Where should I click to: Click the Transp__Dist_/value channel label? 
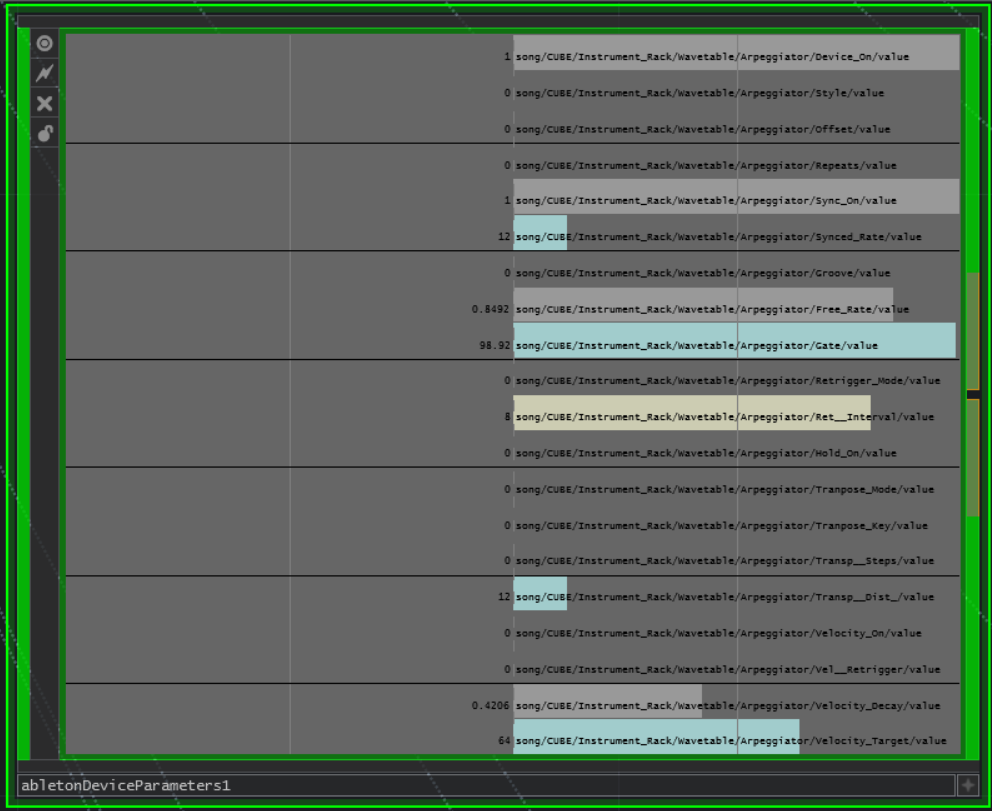(724, 597)
